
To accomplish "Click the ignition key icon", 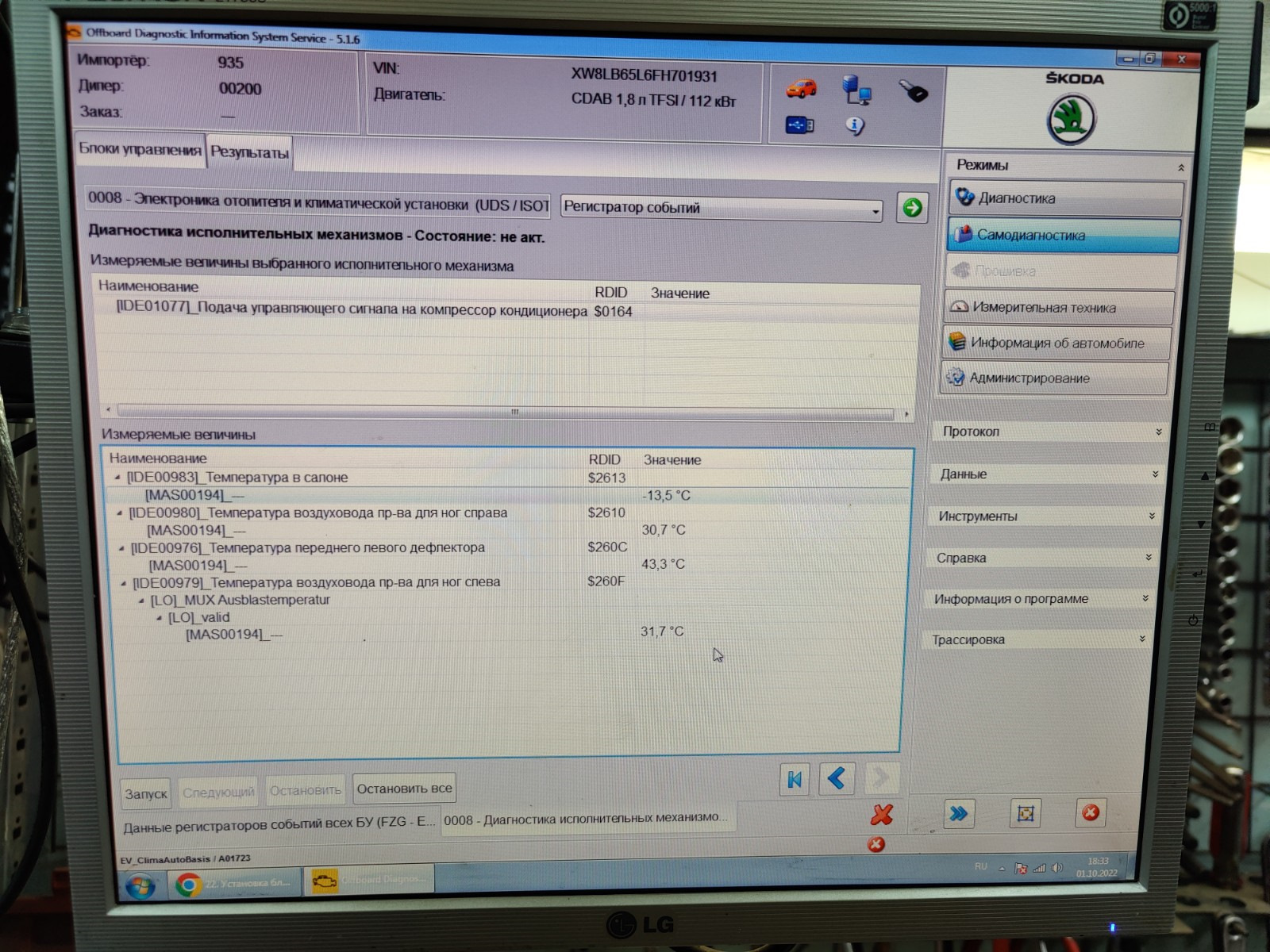I will pyautogui.click(x=913, y=91).
